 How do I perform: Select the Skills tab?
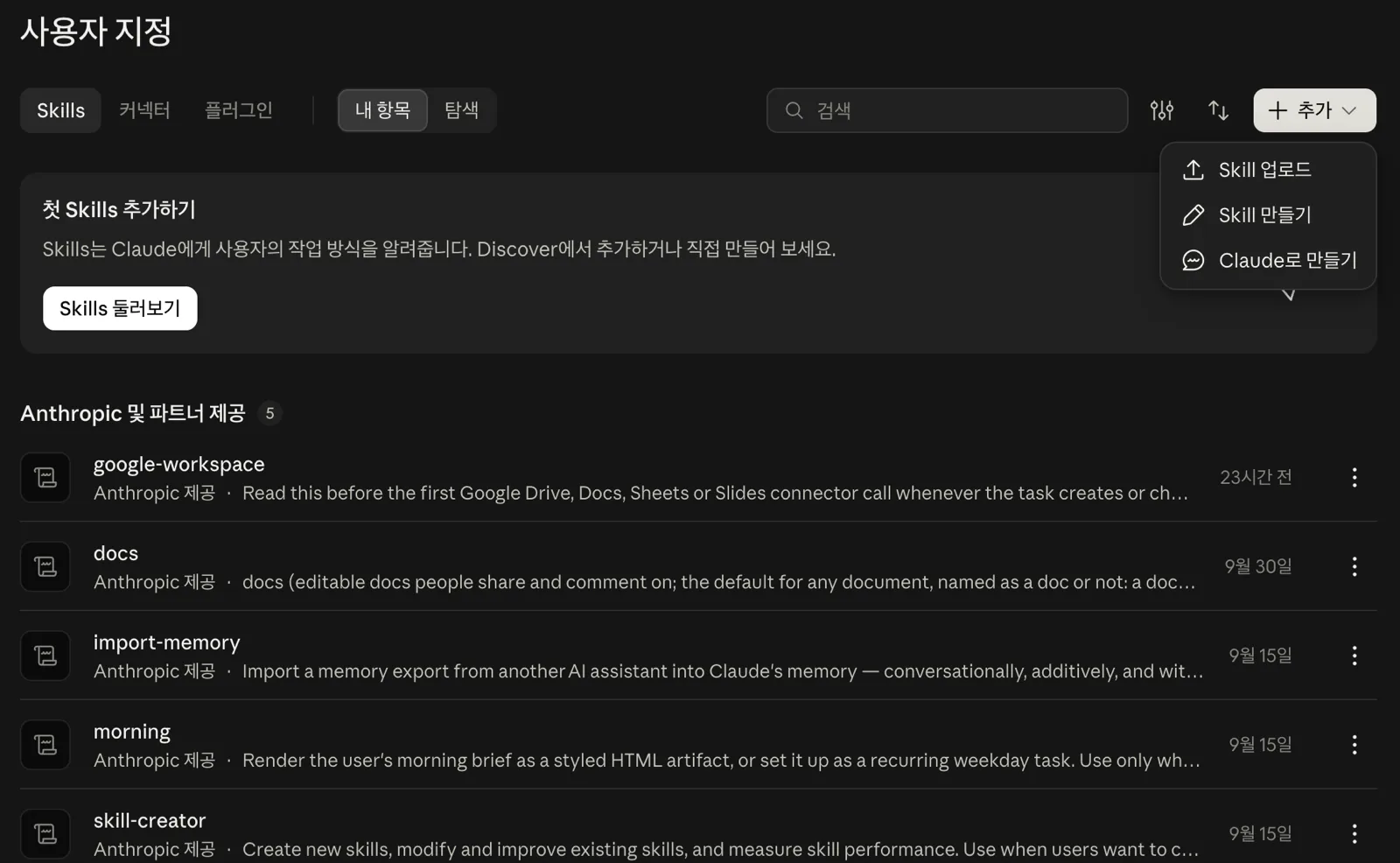tap(60, 110)
